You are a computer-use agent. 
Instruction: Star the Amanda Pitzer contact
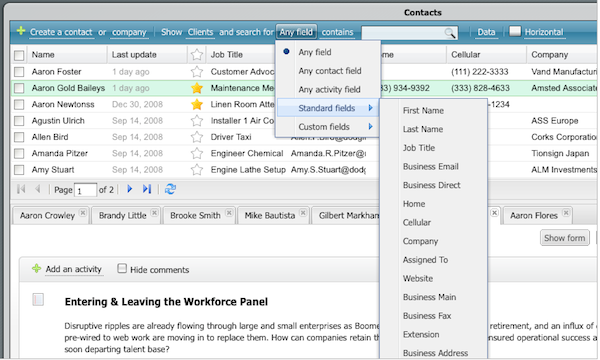tap(197, 153)
